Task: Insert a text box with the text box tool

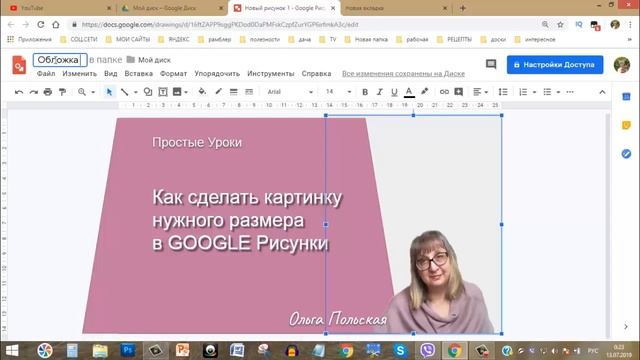Action: click(x=163, y=92)
